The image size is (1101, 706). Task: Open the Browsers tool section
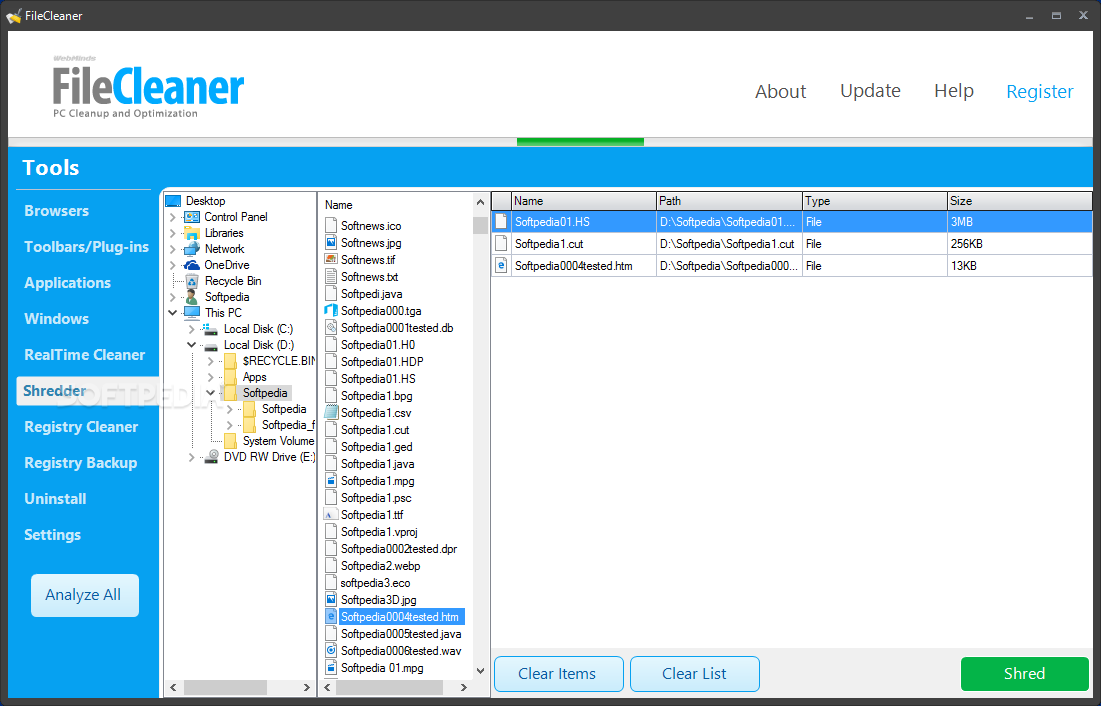coord(56,211)
